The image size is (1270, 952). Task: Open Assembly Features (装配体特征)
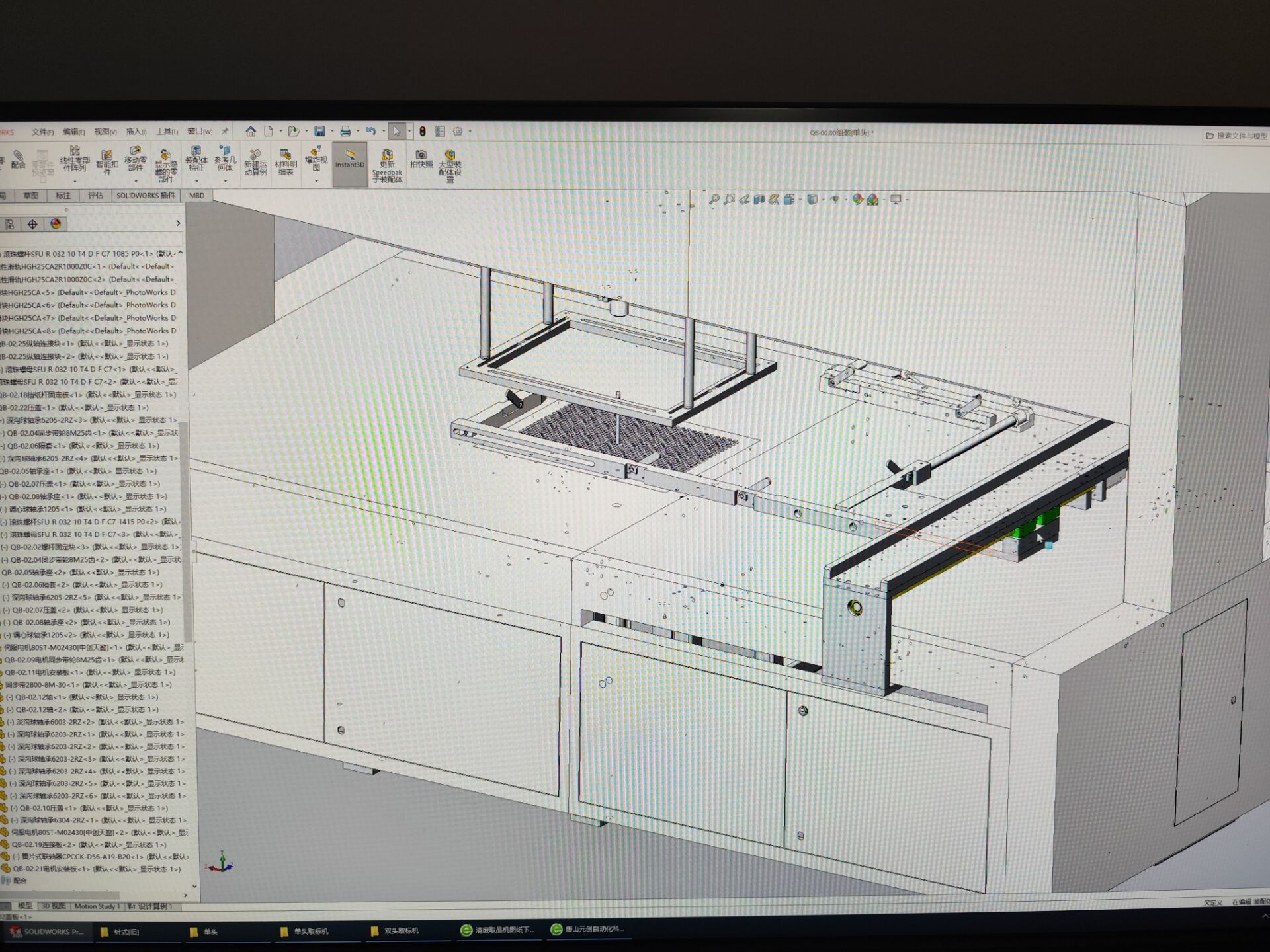pos(196,159)
